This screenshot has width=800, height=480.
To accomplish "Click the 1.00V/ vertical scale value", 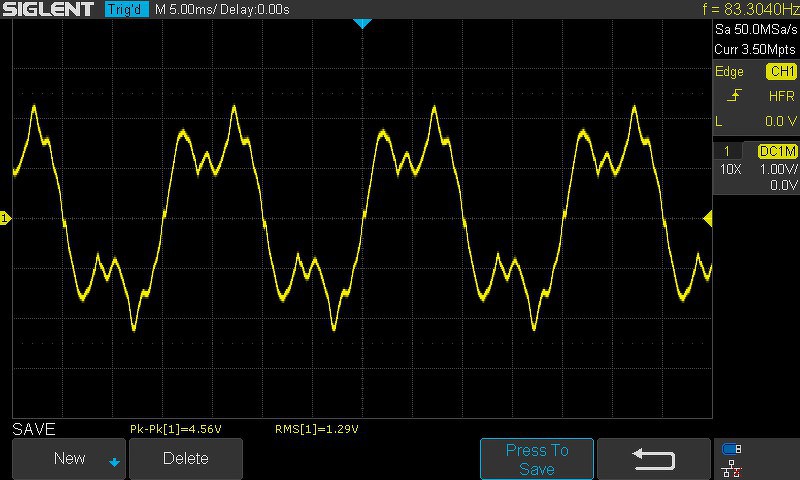I will click(778, 169).
